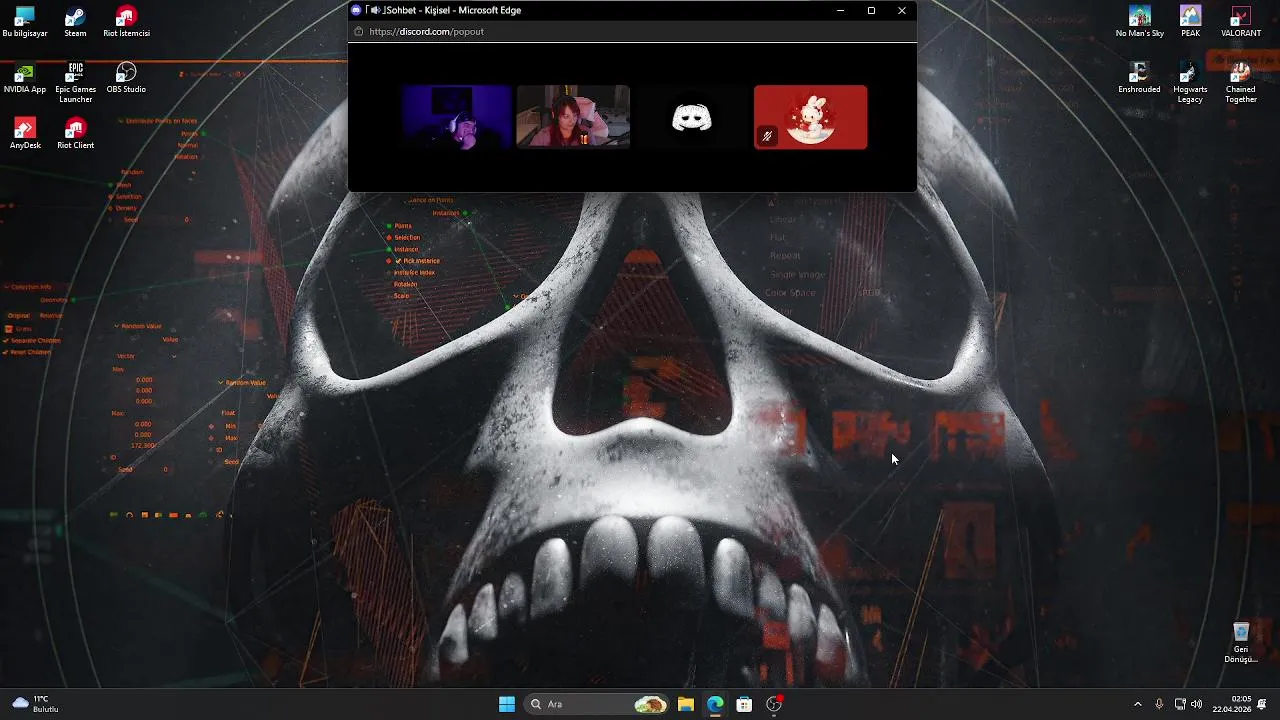Open the VALORANT desktop shortcut

pos(1241,22)
